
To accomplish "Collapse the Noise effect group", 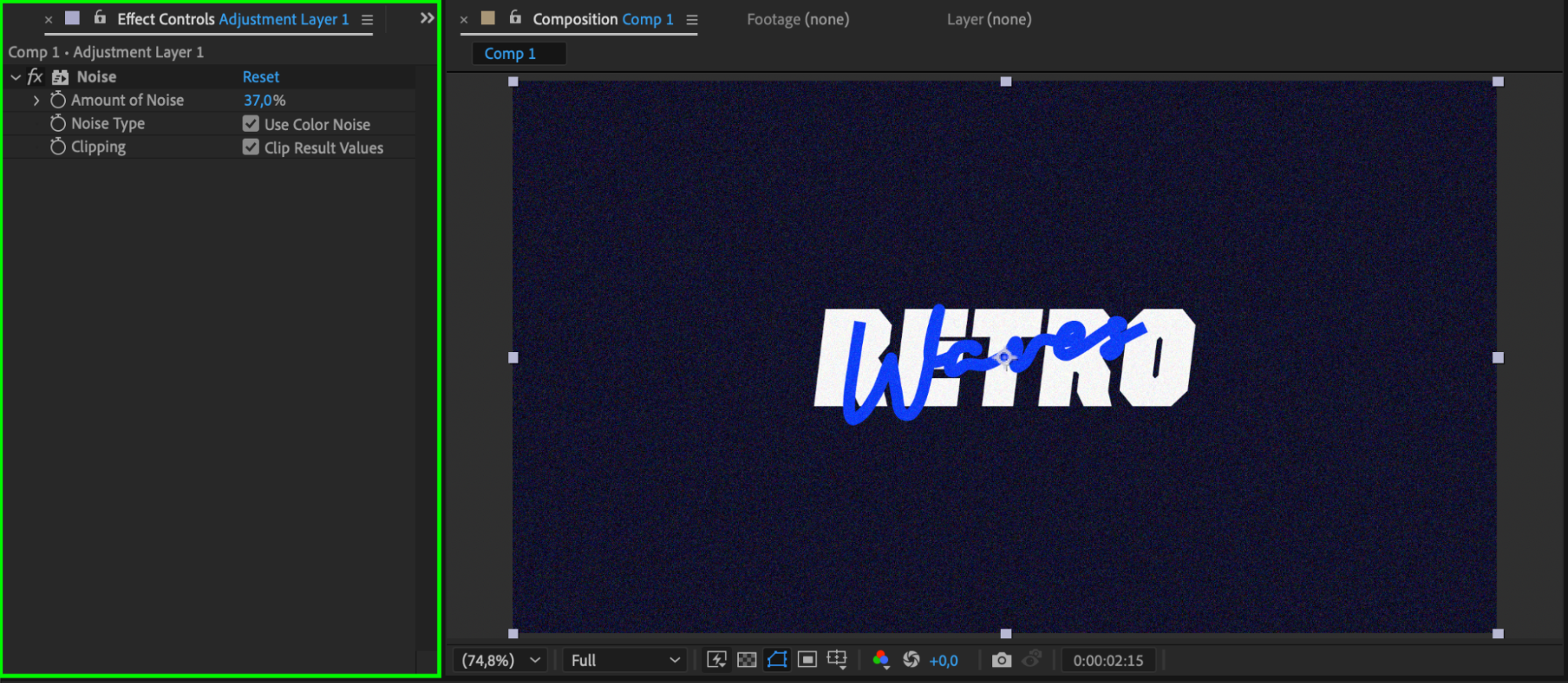I will coord(16,77).
